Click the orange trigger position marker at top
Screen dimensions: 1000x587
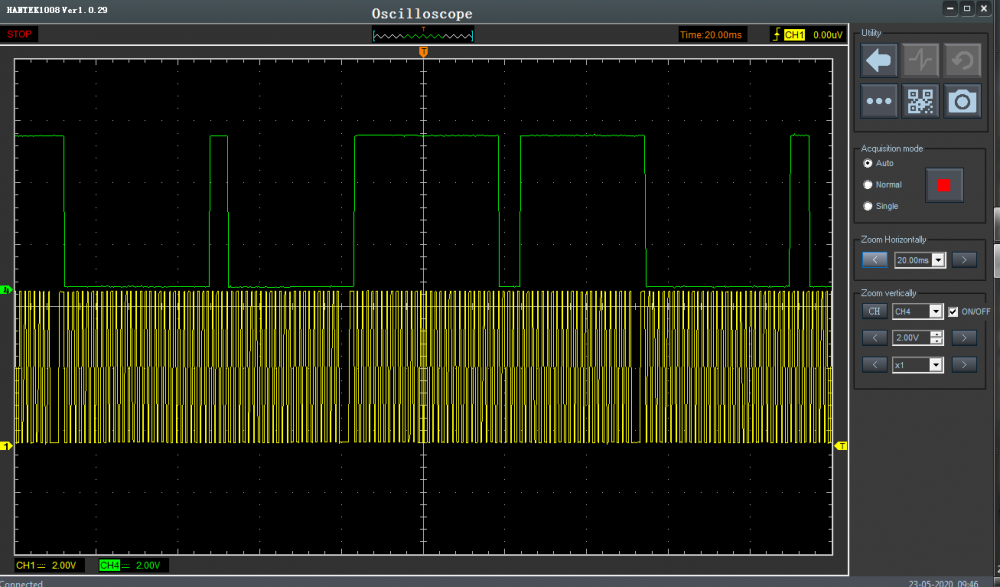tap(424, 51)
